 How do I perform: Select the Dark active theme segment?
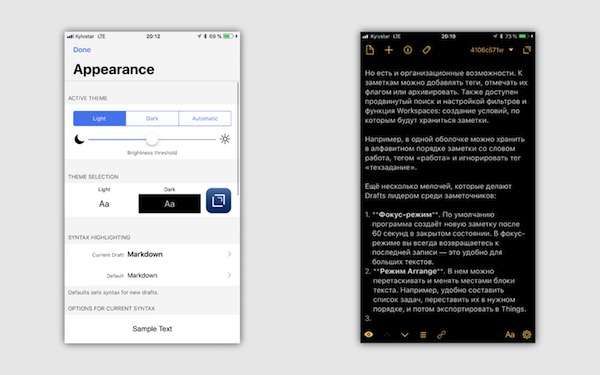(152, 119)
